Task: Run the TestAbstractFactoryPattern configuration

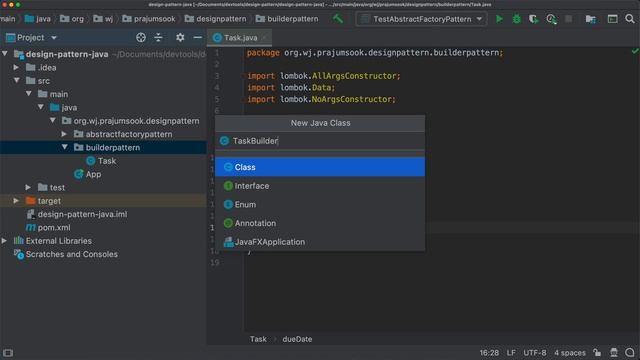Action: tap(499, 19)
